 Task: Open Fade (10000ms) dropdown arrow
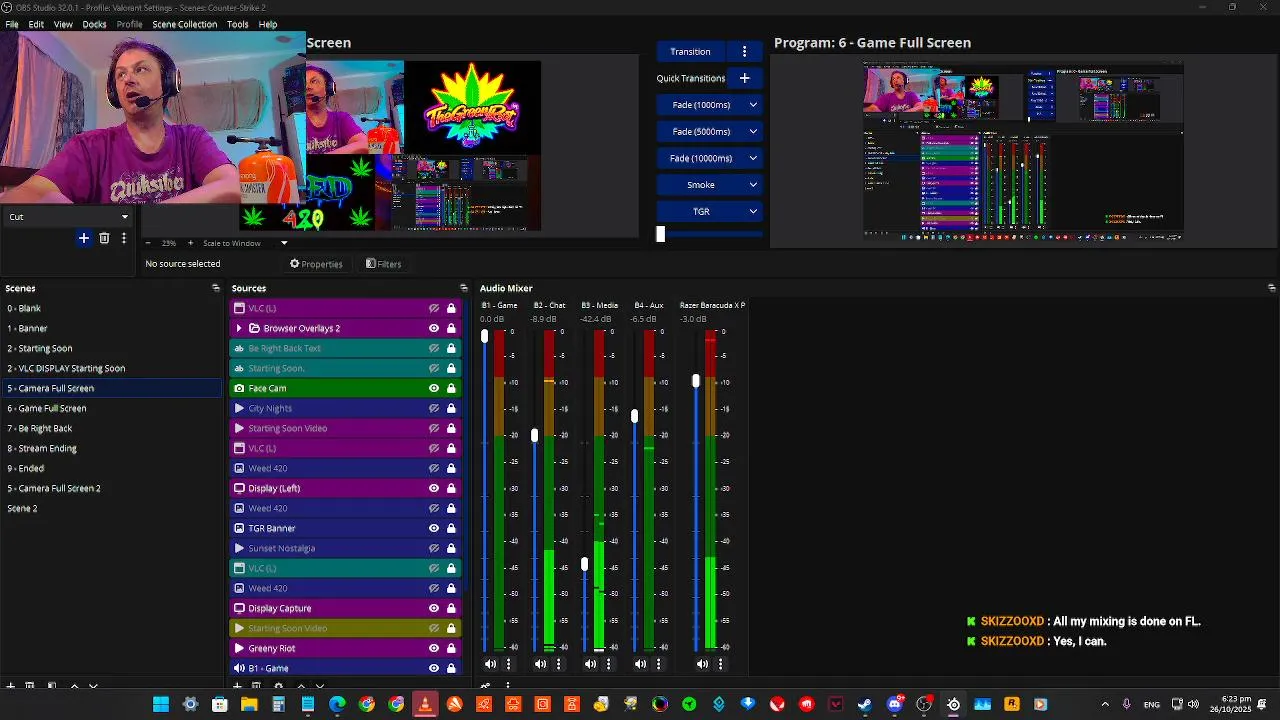point(753,158)
